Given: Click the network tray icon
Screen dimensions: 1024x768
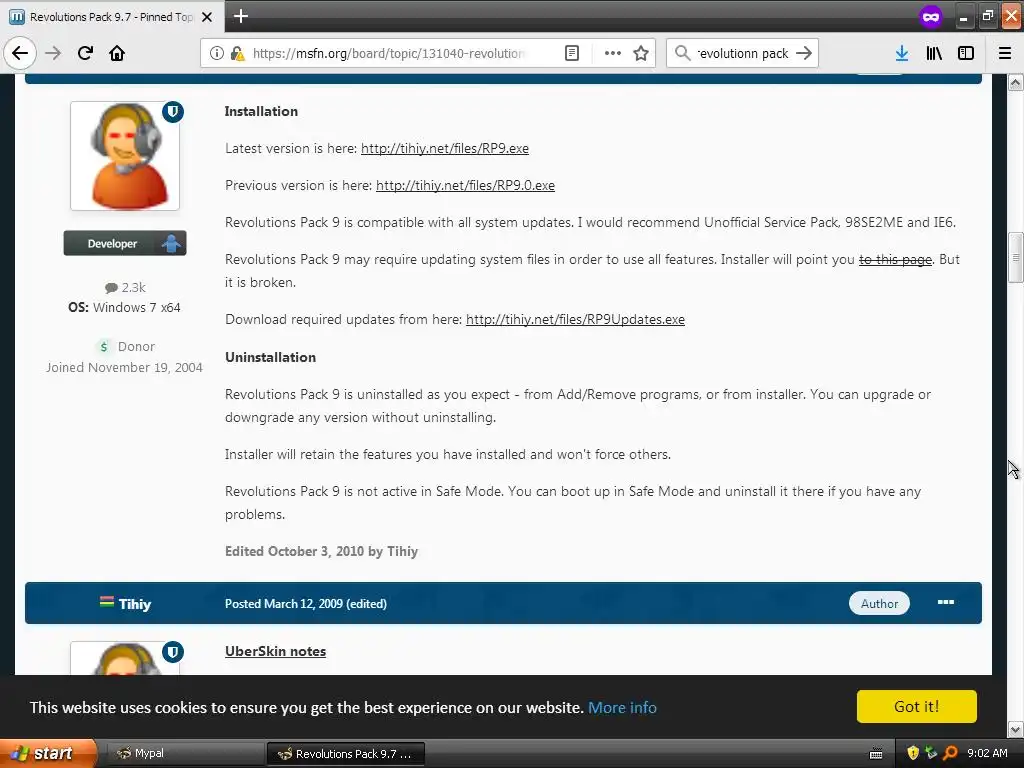Looking at the screenshot, I should (931, 753).
